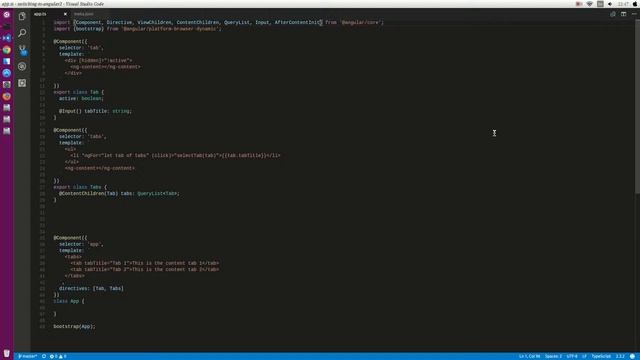Close the app.ts editor tab
The width and height of the screenshot is (640, 360).
pyautogui.click(x=65, y=14)
